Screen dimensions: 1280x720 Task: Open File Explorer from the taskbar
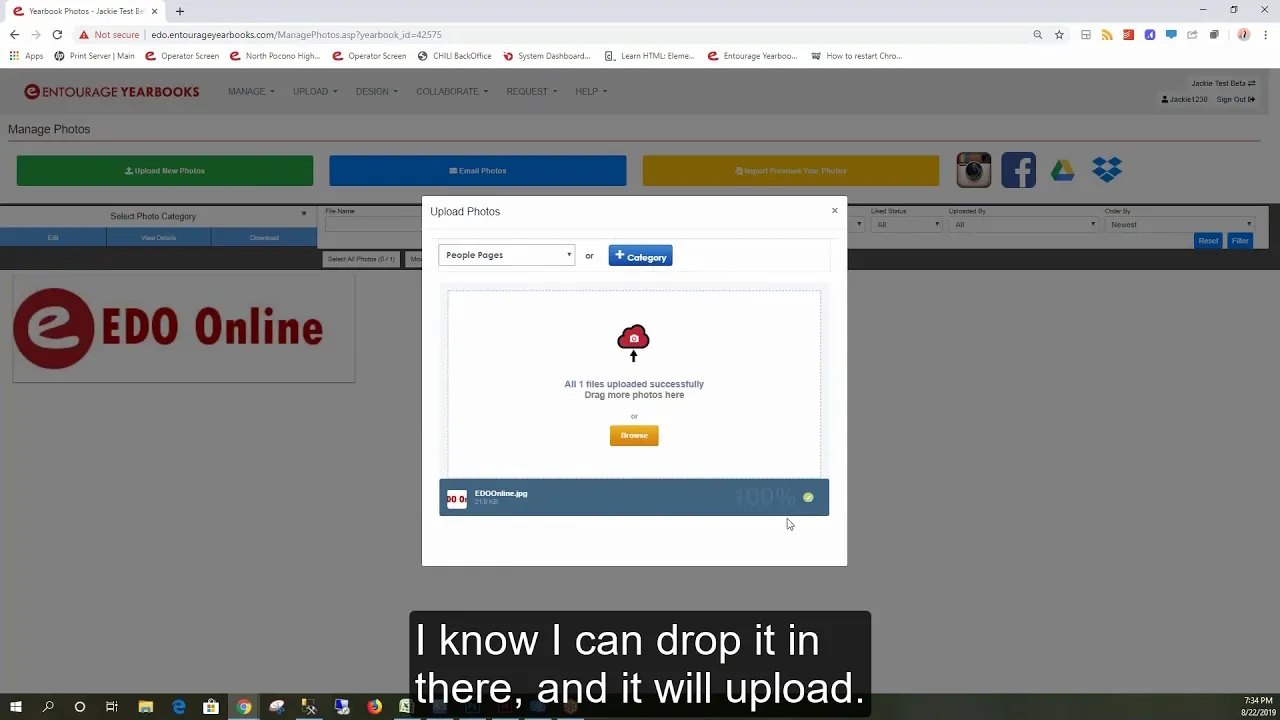click(145, 707)
